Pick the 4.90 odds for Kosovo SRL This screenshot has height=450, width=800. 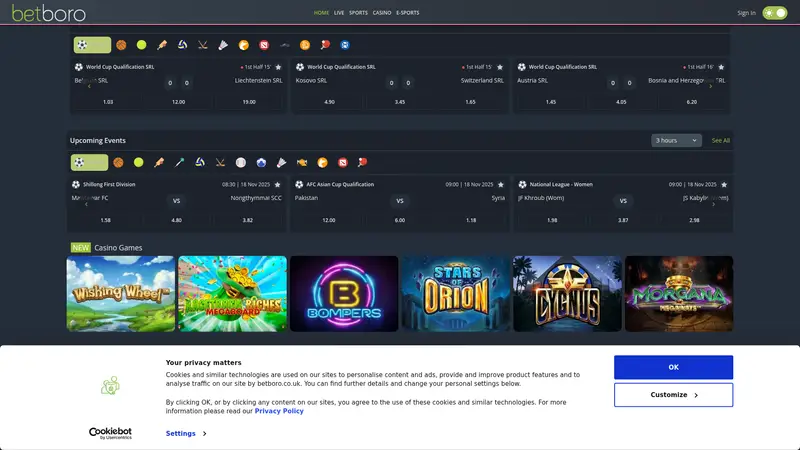[x=329, y=102]
